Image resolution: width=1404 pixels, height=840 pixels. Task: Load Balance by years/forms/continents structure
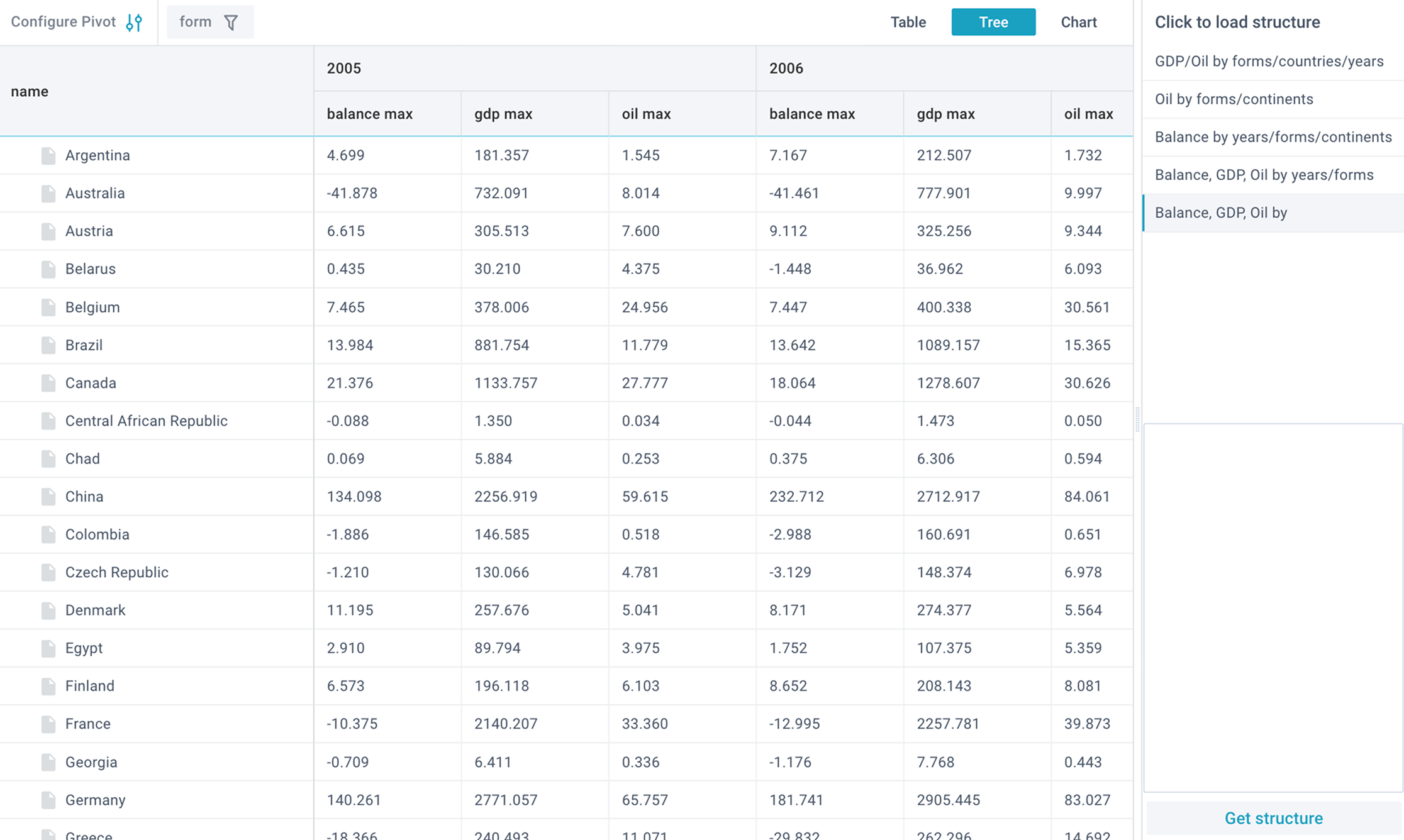tap(1273, 137)
